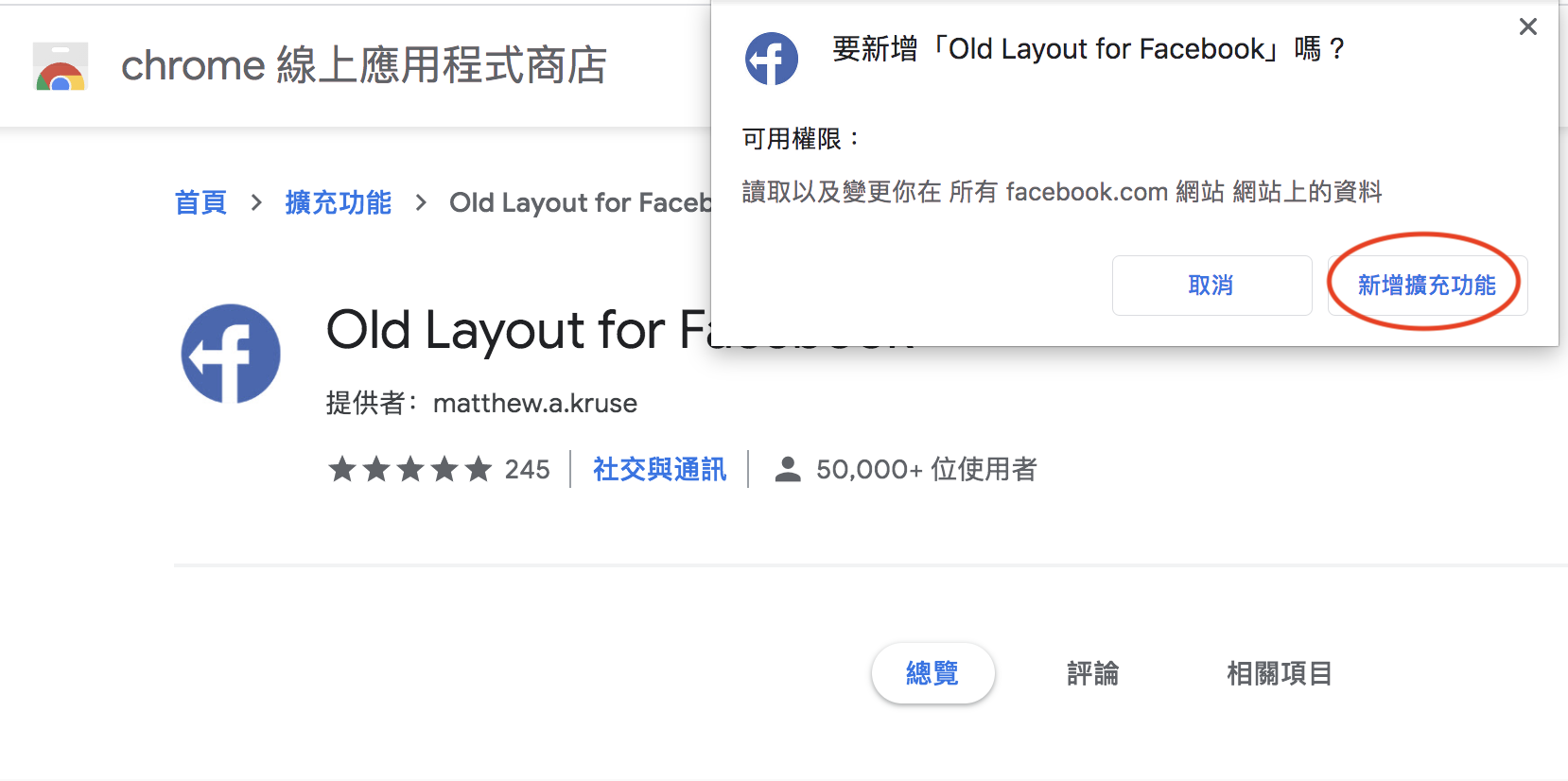Click the provider name matthew.a.kruse

534,404
